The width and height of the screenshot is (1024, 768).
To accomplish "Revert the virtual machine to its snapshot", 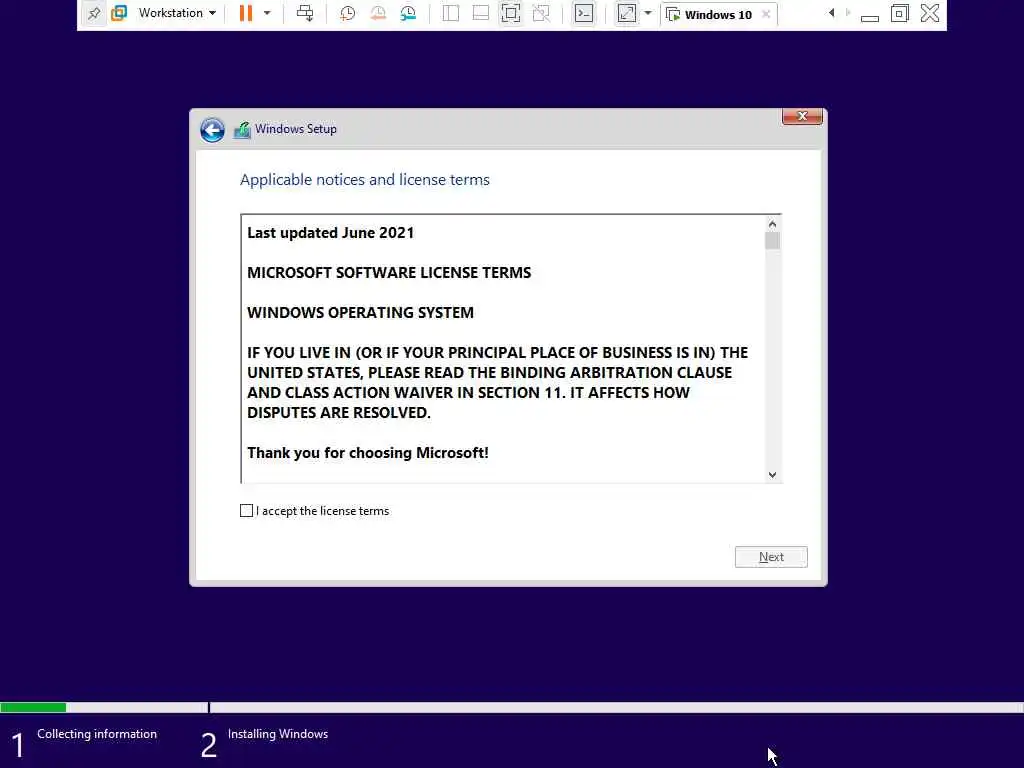I will tap(378, 13).
